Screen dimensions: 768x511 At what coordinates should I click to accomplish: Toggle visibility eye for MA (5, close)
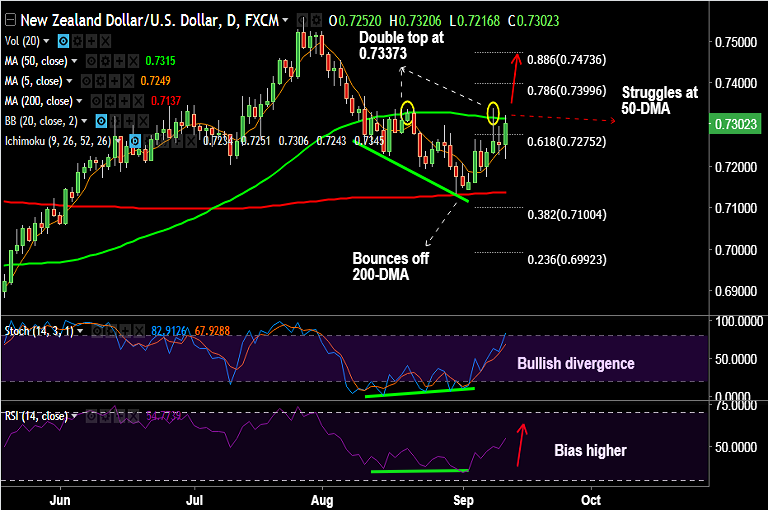[86, 81]
